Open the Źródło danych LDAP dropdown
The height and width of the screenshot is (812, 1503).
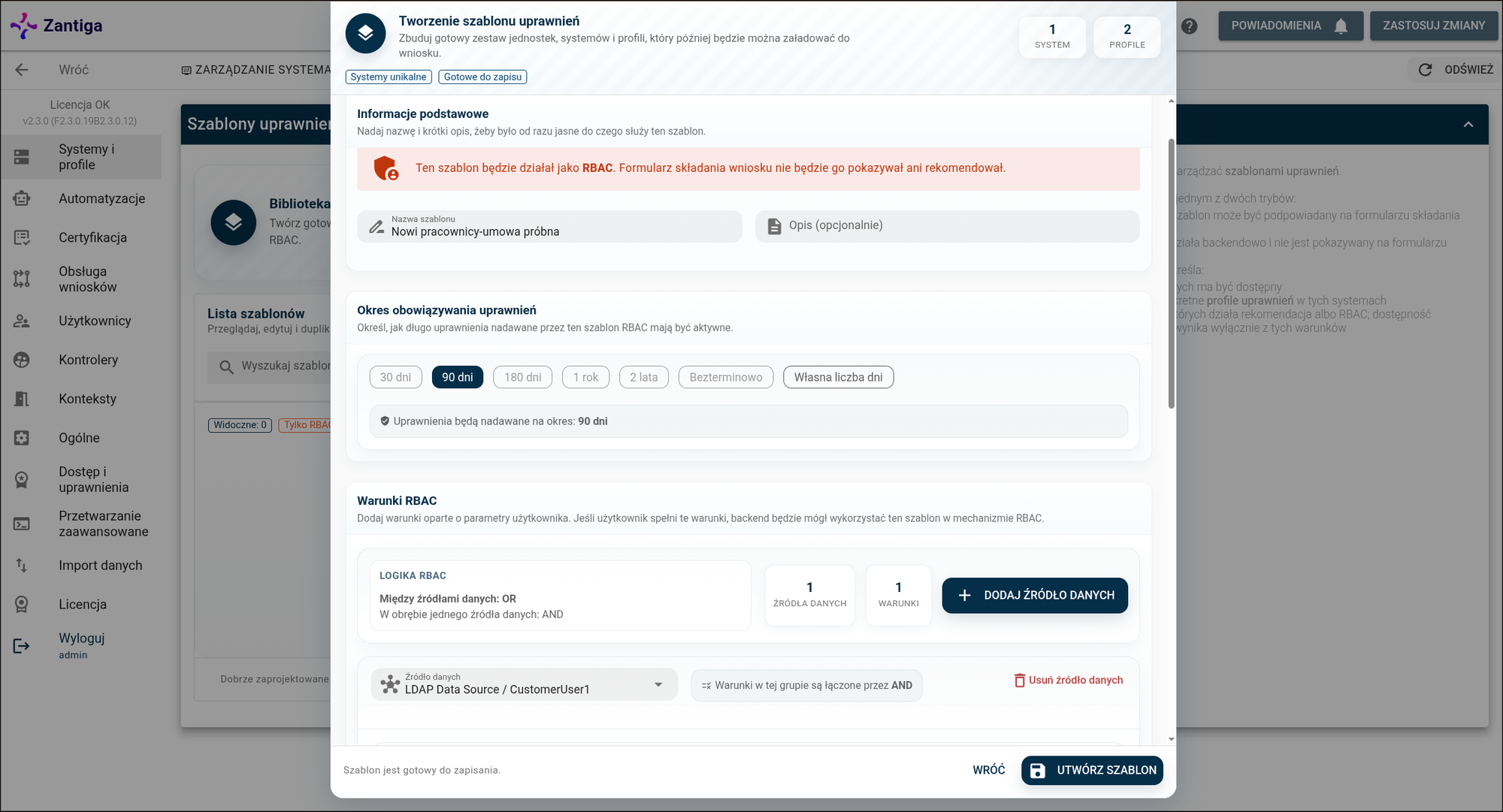[525, 684]
